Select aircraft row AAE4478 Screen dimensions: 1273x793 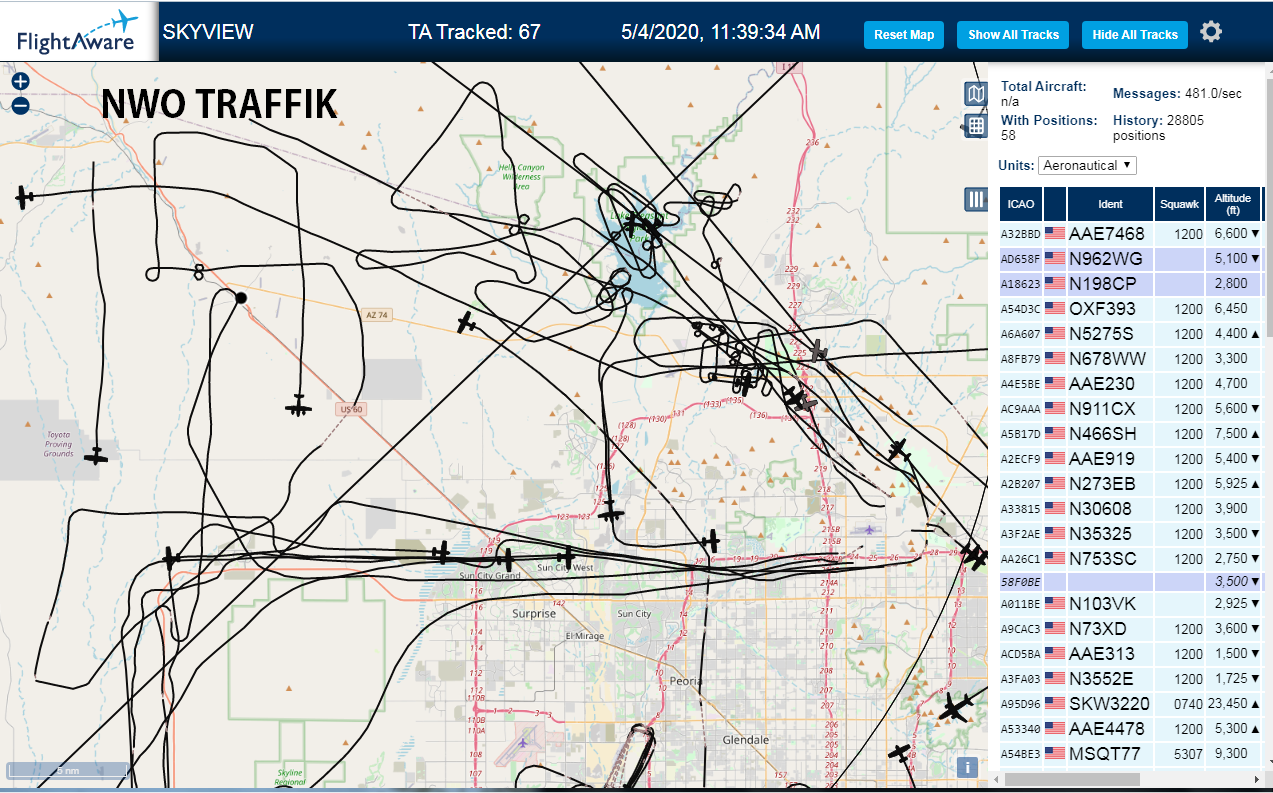pos(1130,729)
